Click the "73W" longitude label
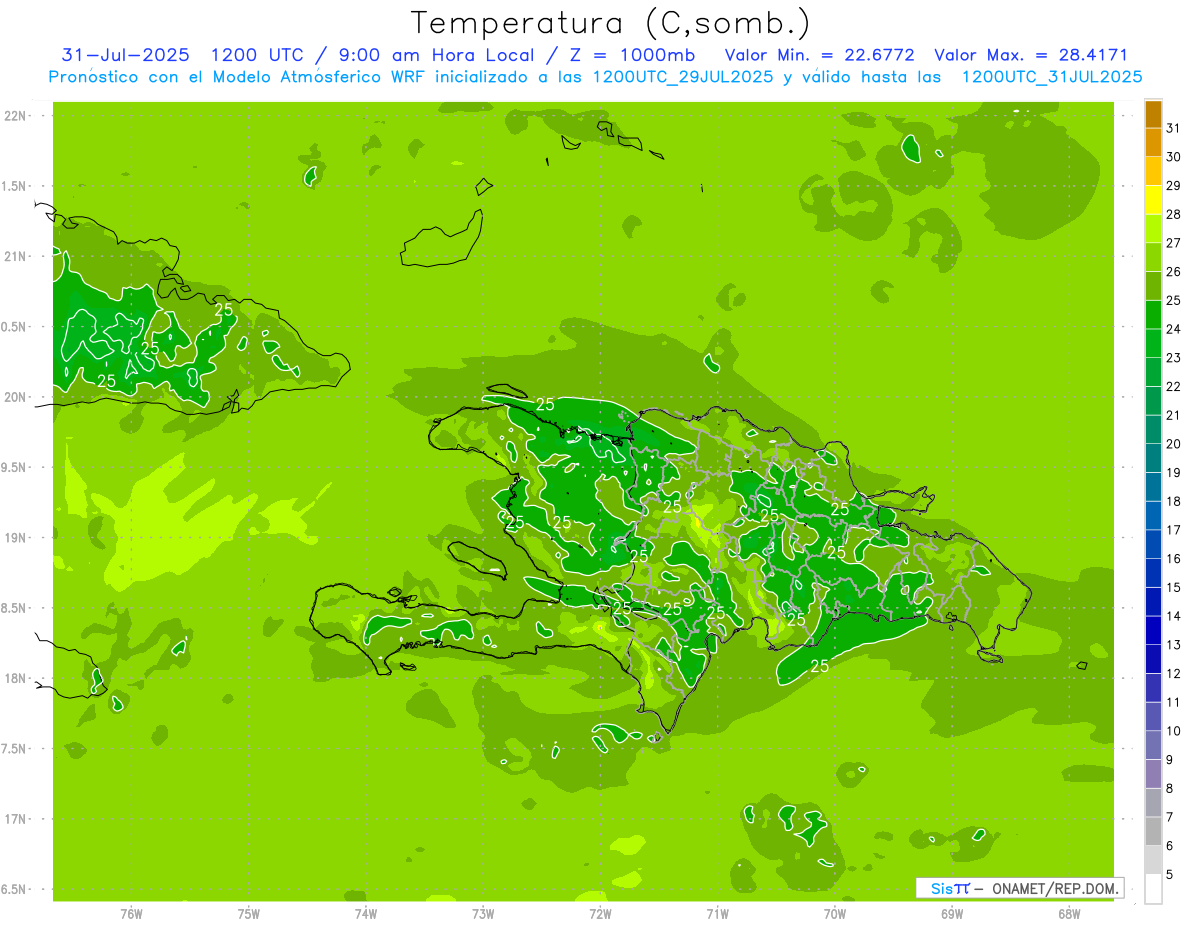 pos(483,914)
